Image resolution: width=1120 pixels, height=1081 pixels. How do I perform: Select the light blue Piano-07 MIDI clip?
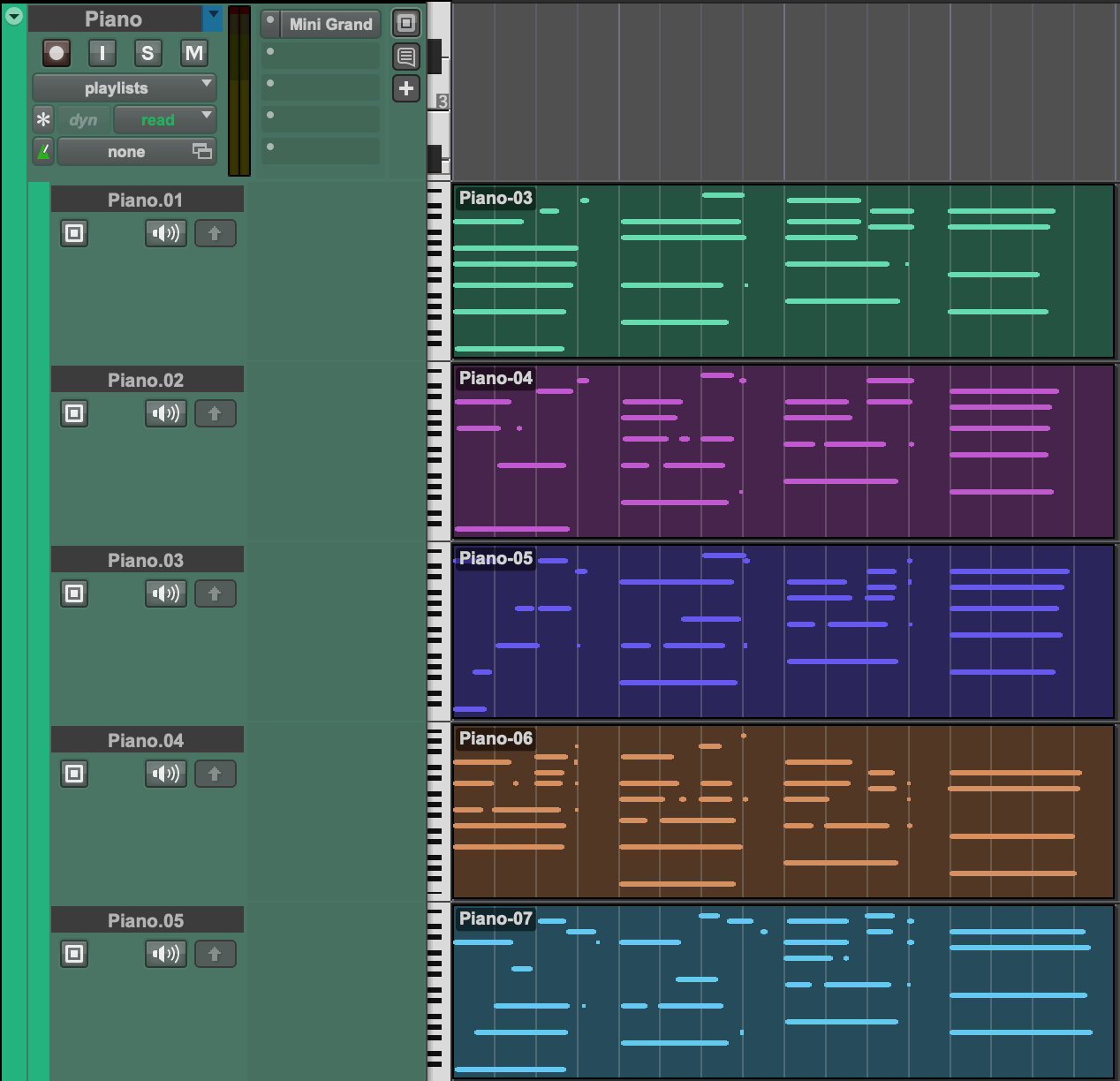click(x=783, y=992)
